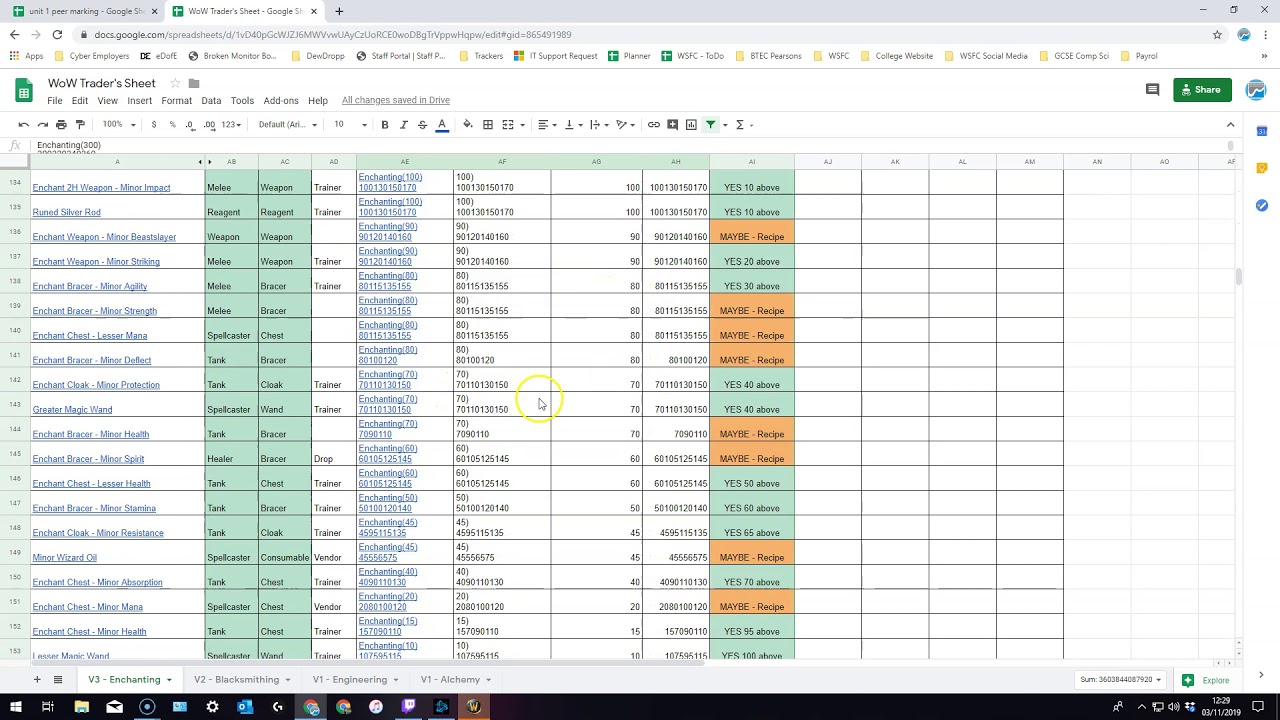The width and height of the screenshot is (1280, 720).
Task: Open the Add-ons menu
Action: (x=281, y=101)
